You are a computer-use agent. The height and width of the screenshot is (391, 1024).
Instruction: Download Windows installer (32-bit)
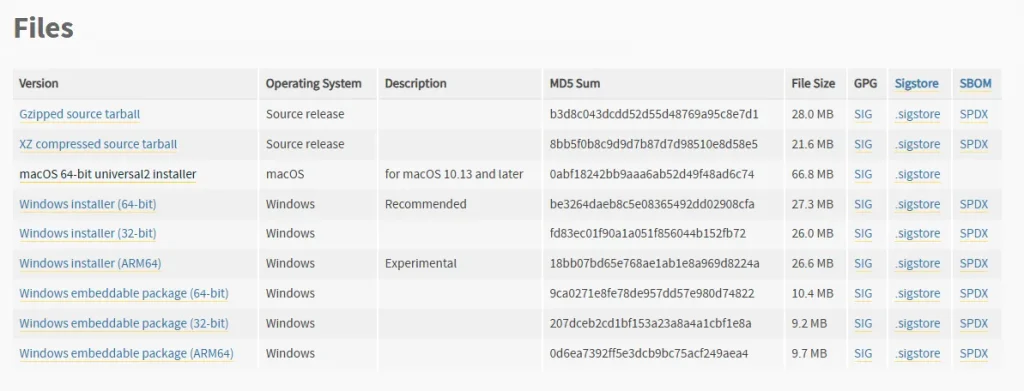(88, 233)
